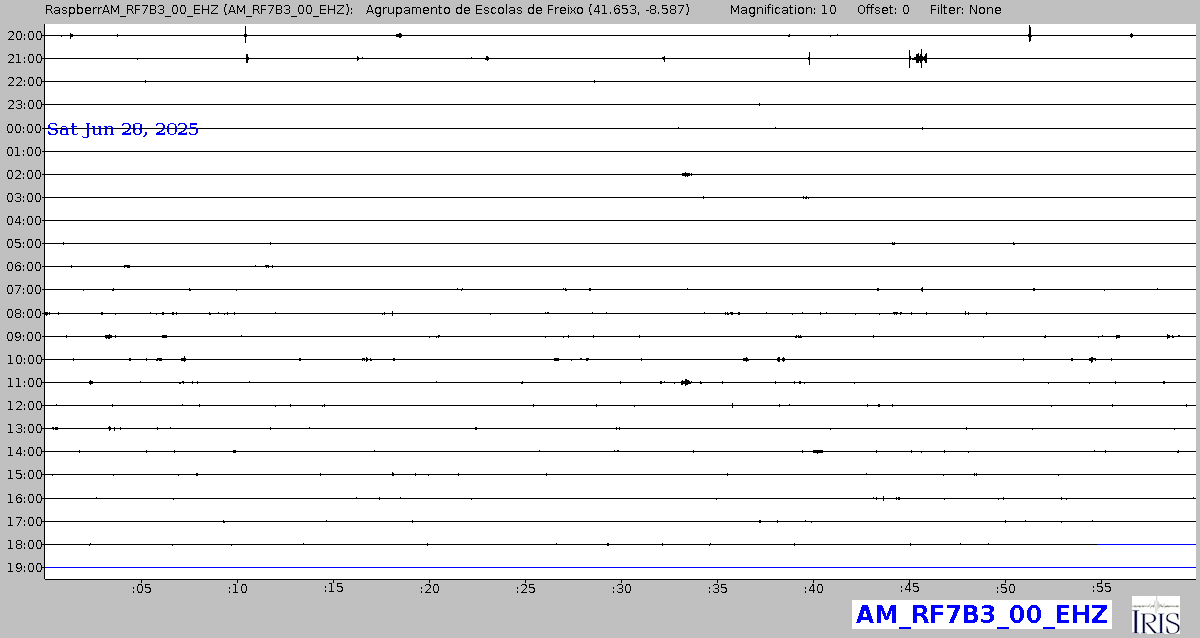This screenshot has height=638, width=1200.
Task: Click the :05 minute axis label
Action: [x=141, y=588]
